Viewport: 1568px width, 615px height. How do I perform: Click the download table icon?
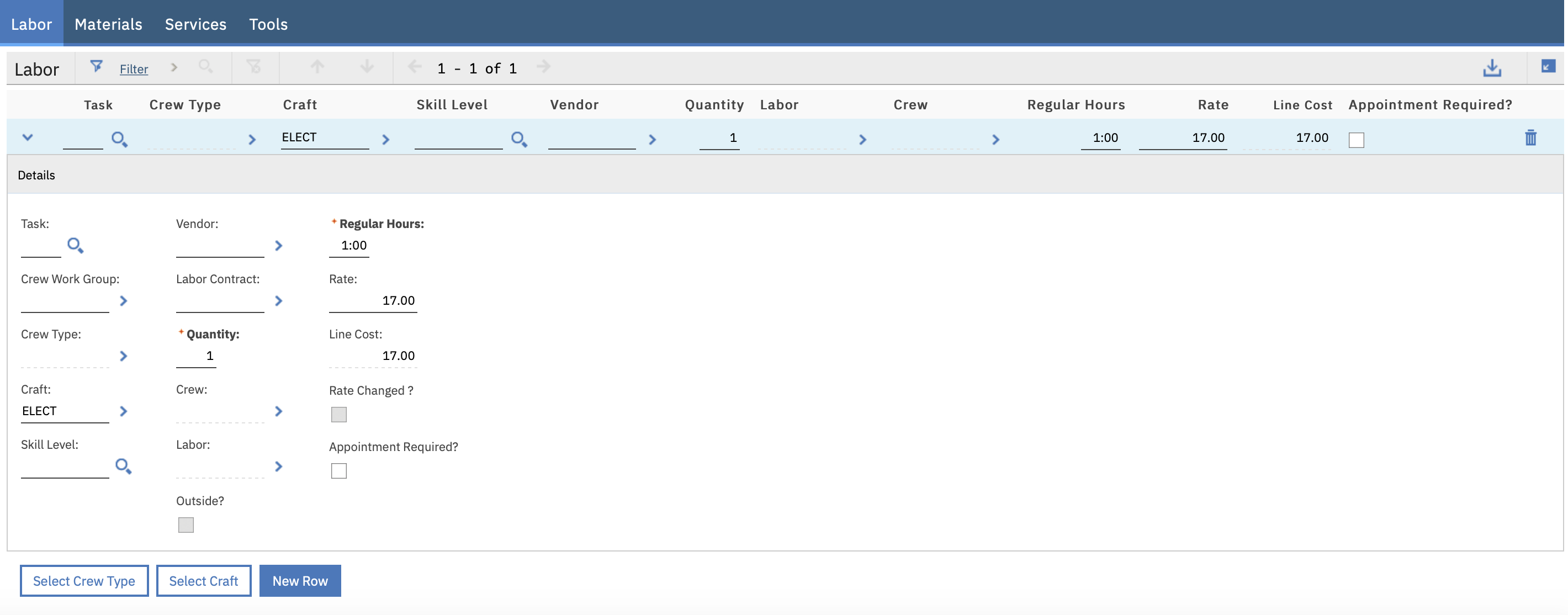[x=1491, y=67]
